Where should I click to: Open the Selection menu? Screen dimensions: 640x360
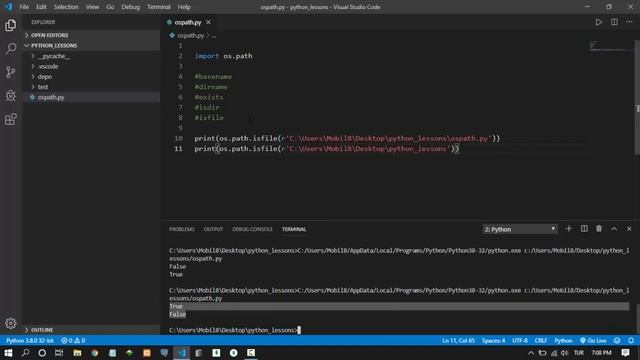(x=66, y=7)
